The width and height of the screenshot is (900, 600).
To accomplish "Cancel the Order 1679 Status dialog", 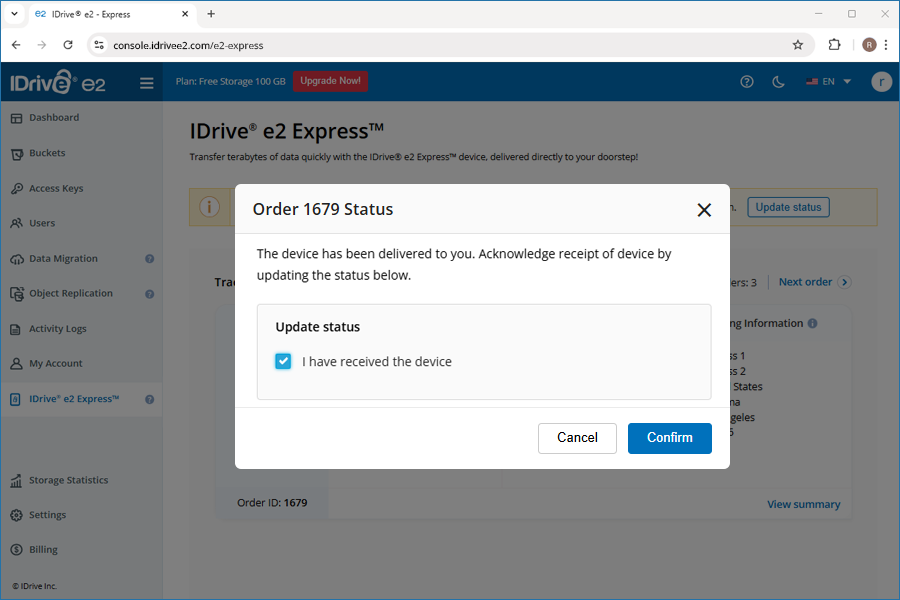I will [577, 438].
